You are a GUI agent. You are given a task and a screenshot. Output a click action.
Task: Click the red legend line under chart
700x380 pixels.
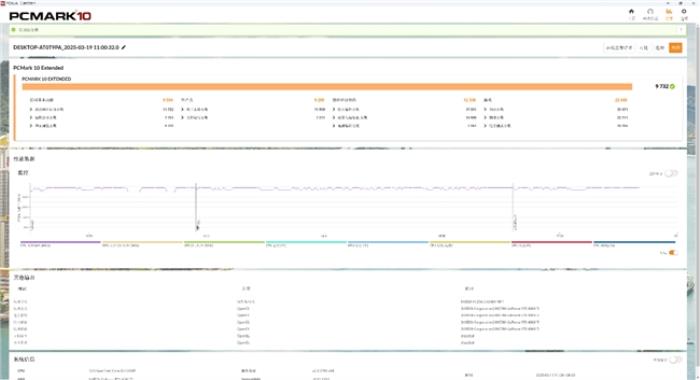click(552, 242)
